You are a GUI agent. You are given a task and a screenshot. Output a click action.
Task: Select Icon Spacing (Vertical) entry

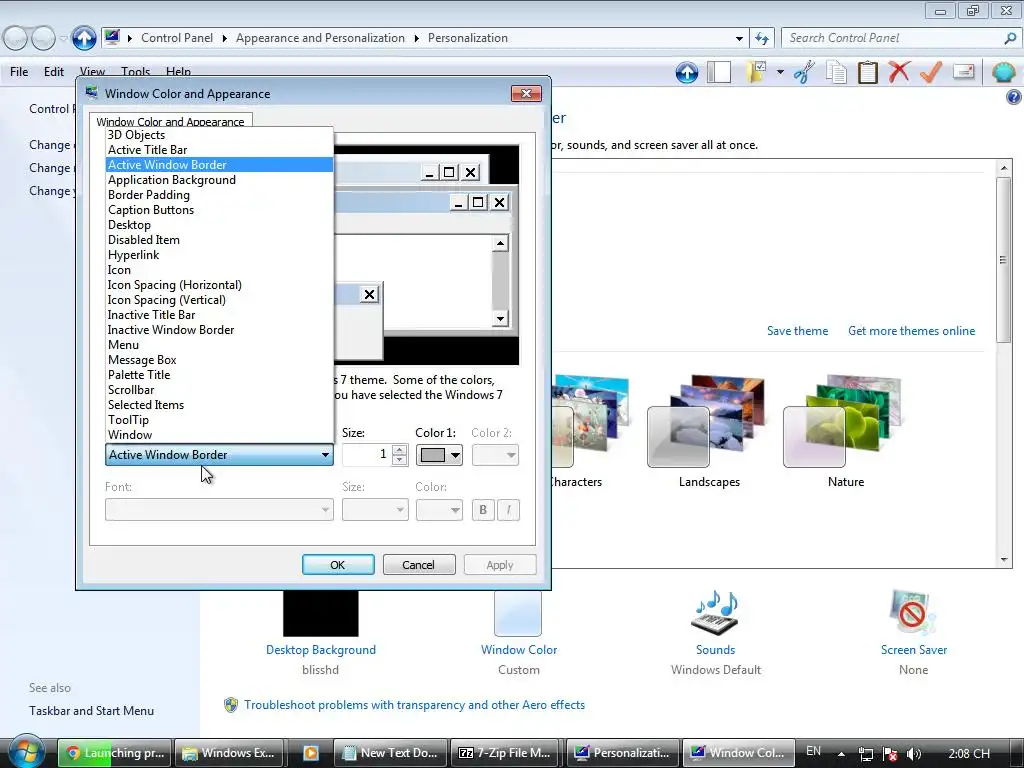(x=219, y=300)
